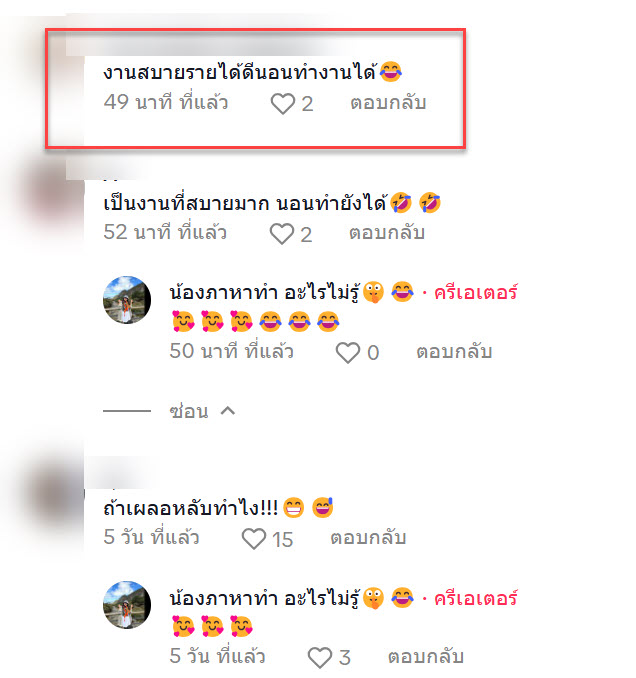Viewport: 636px width, 678px height.
Task: Select comment text งานสบายรายได้ดีนอนทำงานได้
Action: click(x=240, y=72)
